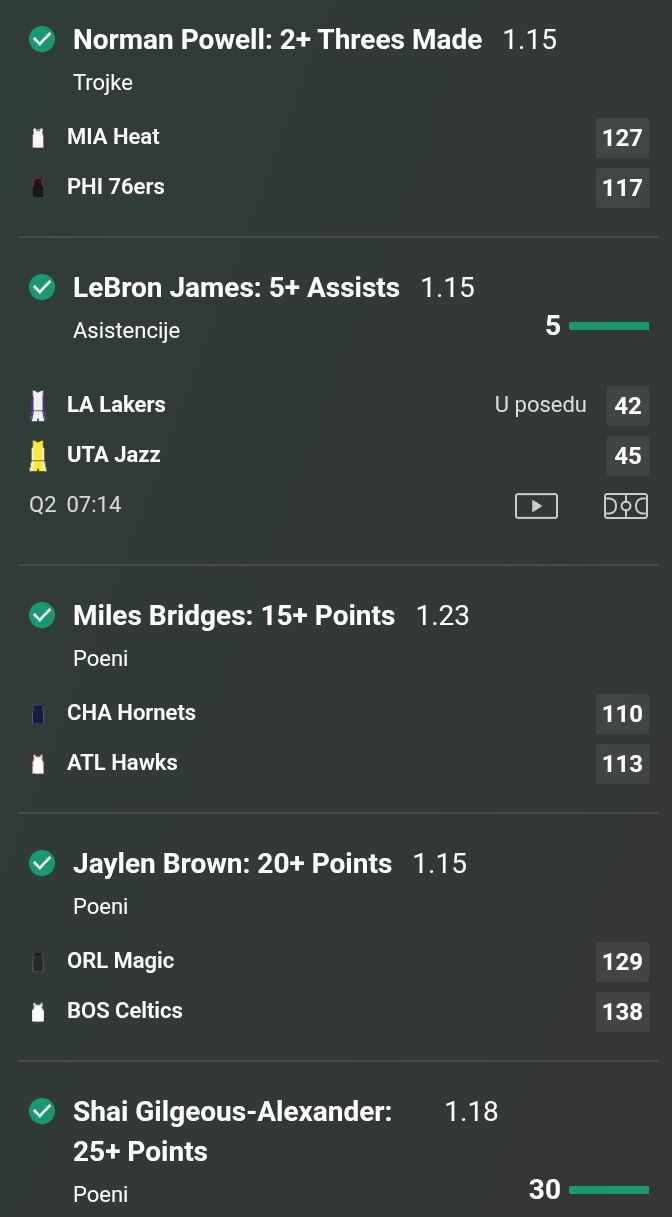
Task: Open Shai Gilgeous-Alexander 25+ Points selection
Action: click(x=232, y=1131)
